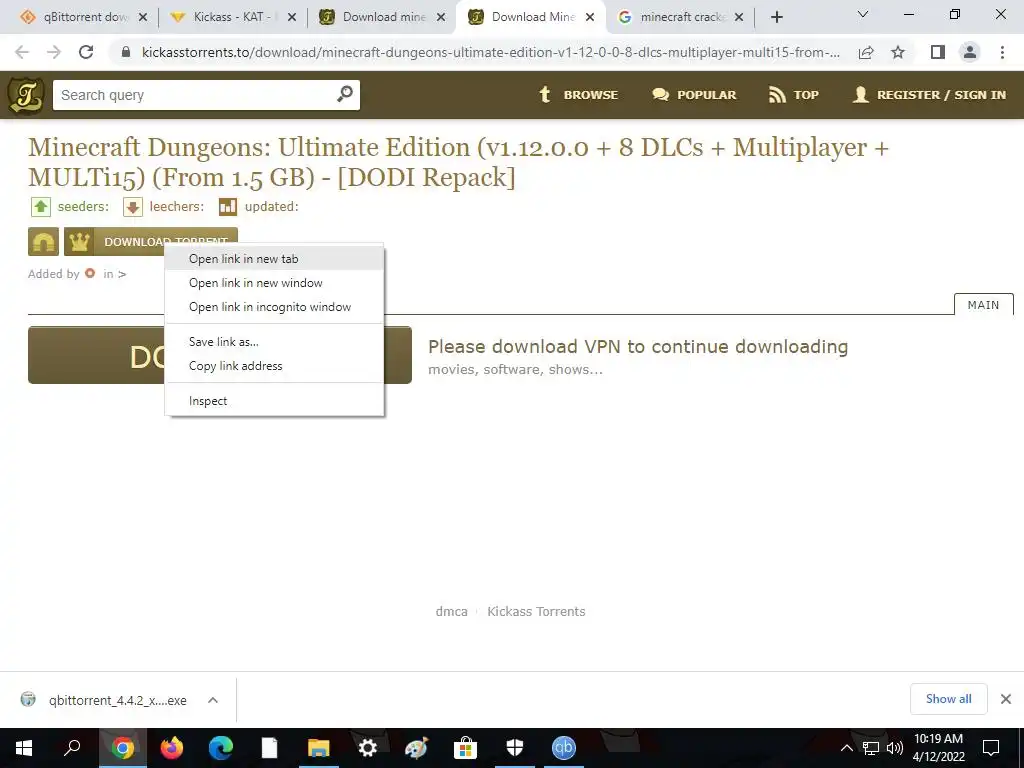Click the search magnifier icon
This screenshot has height=768, width=1024.
pos(344,95)
